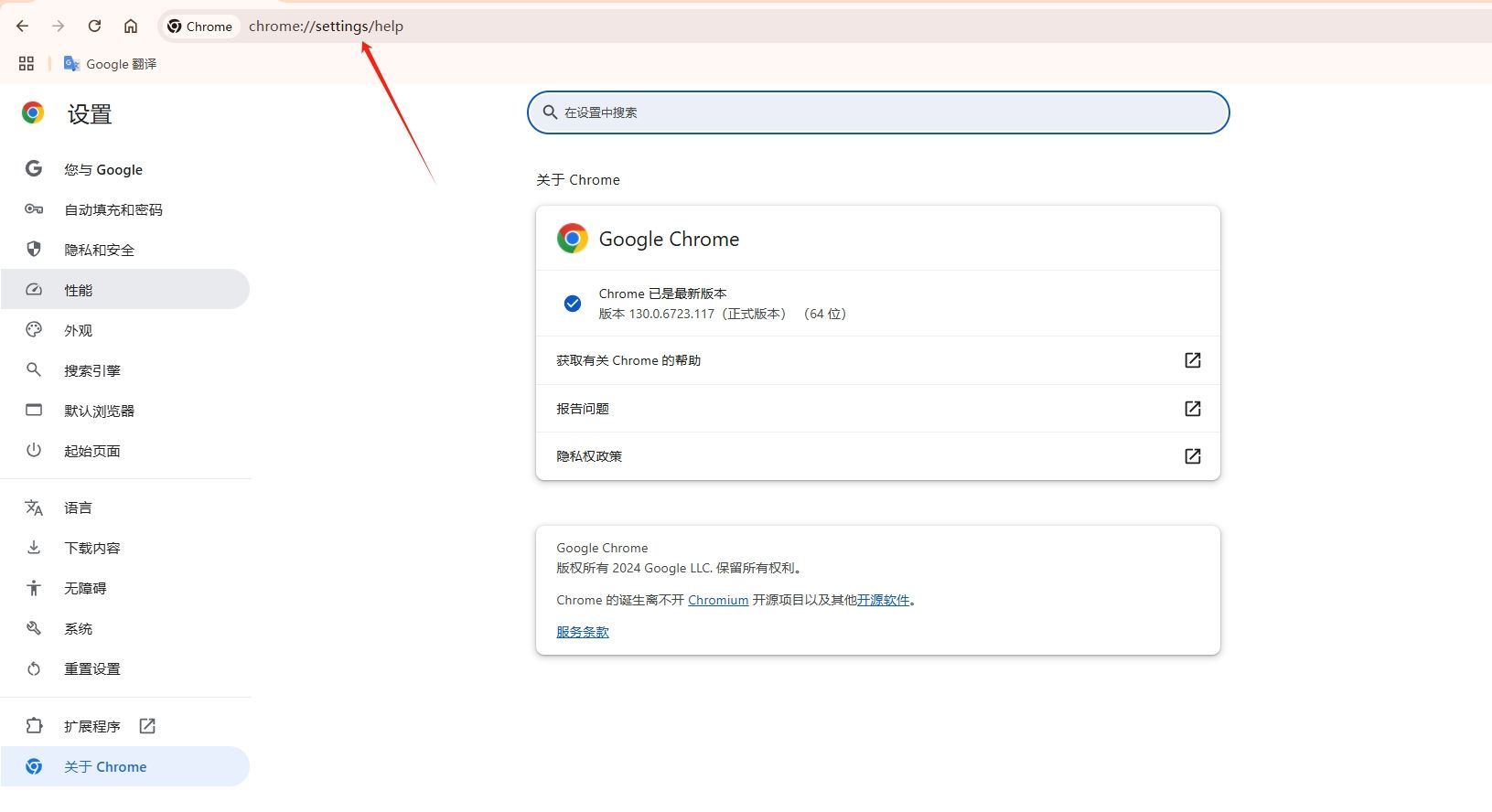Click the Google G icon in sidebar
This screenshot has width=1492, height=812.
point(34,168)
